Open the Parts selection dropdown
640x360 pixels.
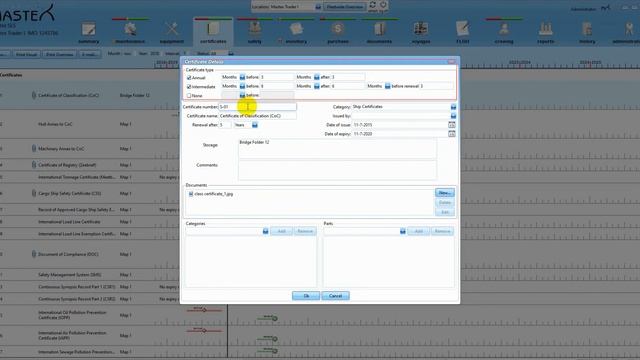pyautogui.click(x=402, y=231)
